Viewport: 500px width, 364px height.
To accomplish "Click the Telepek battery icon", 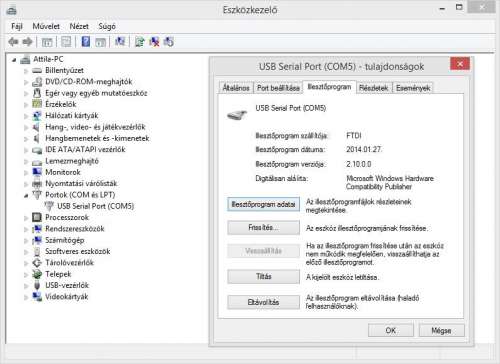I will pos(37,274).
